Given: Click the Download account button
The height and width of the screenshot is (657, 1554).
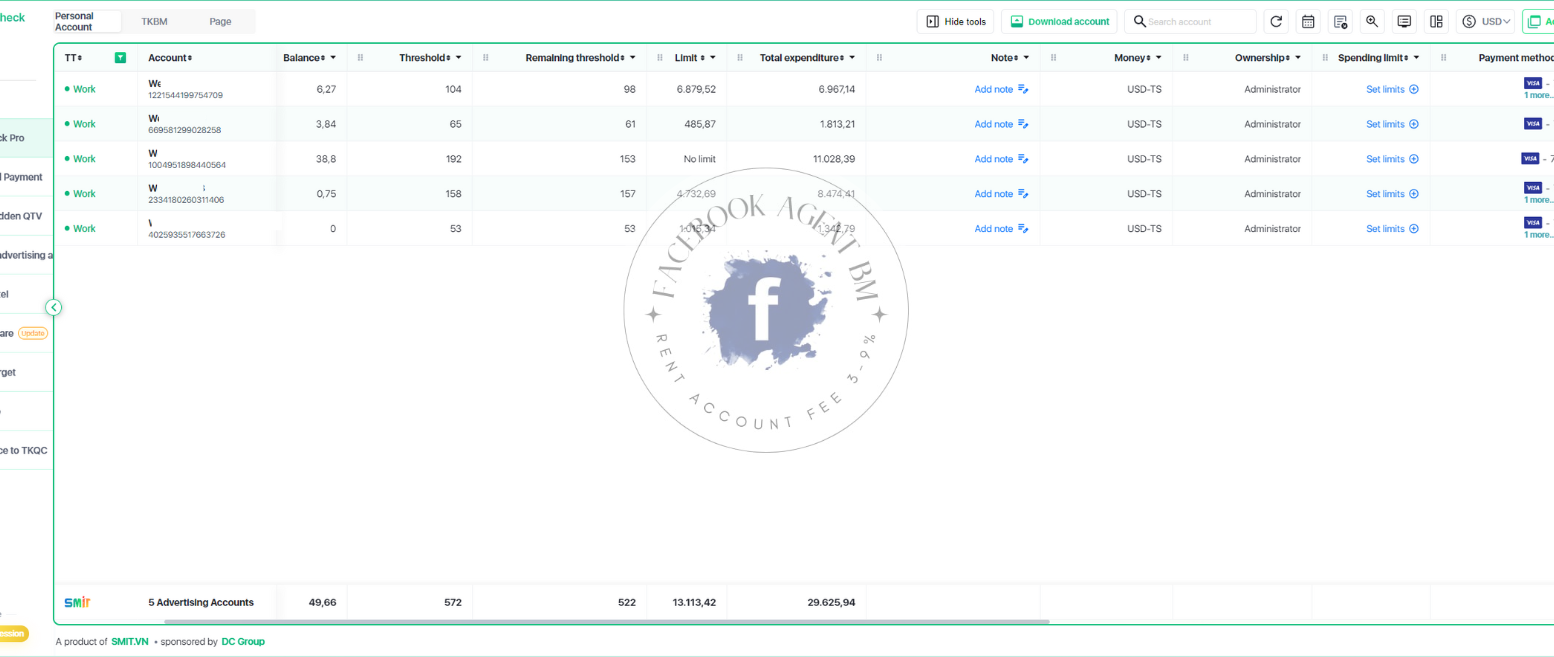Looking at the screenshot, I should 1059,22.
